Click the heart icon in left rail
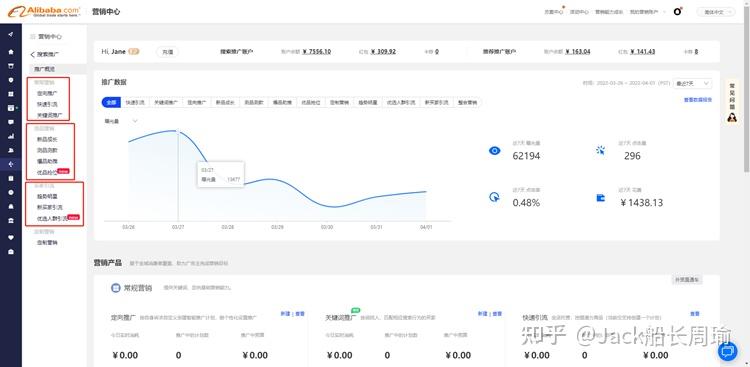The height and width of the screenshot is (367, 750). [x=11, y=237]
